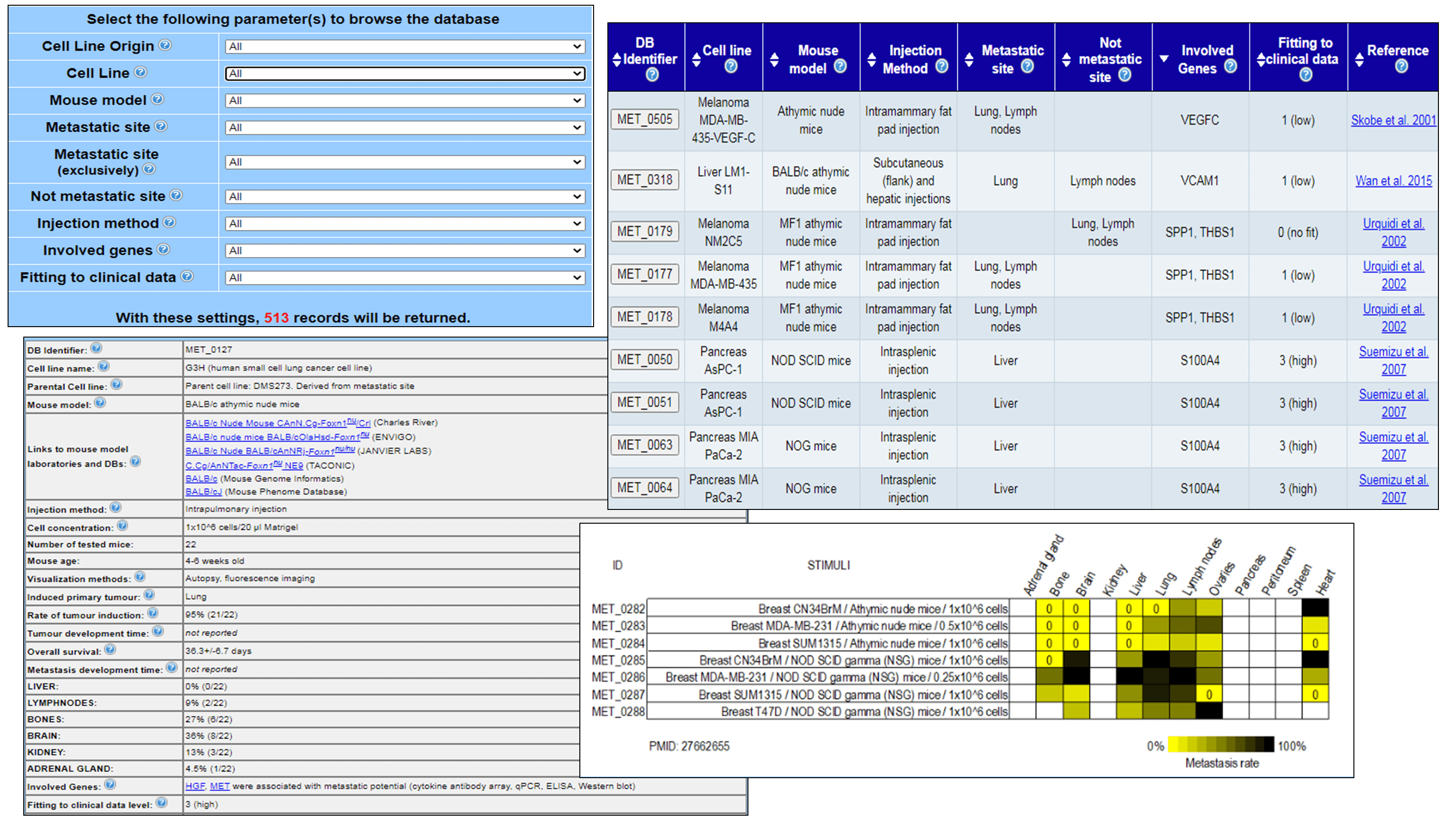Open record MET_0179
The width and height of the screenshot is (1456, 819).
[644, 231]
